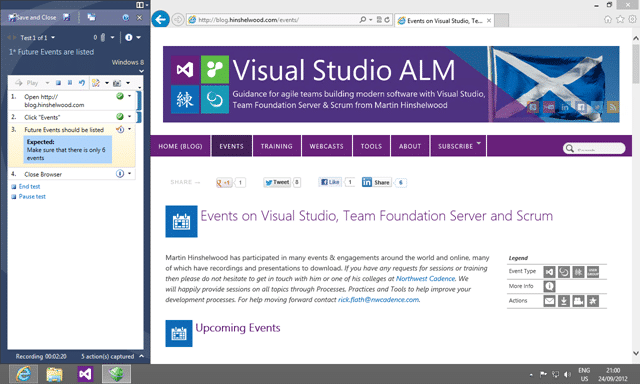Click the LinkedIn icon on banner
Screen dimensions: 640x384
tap(565, 107)
